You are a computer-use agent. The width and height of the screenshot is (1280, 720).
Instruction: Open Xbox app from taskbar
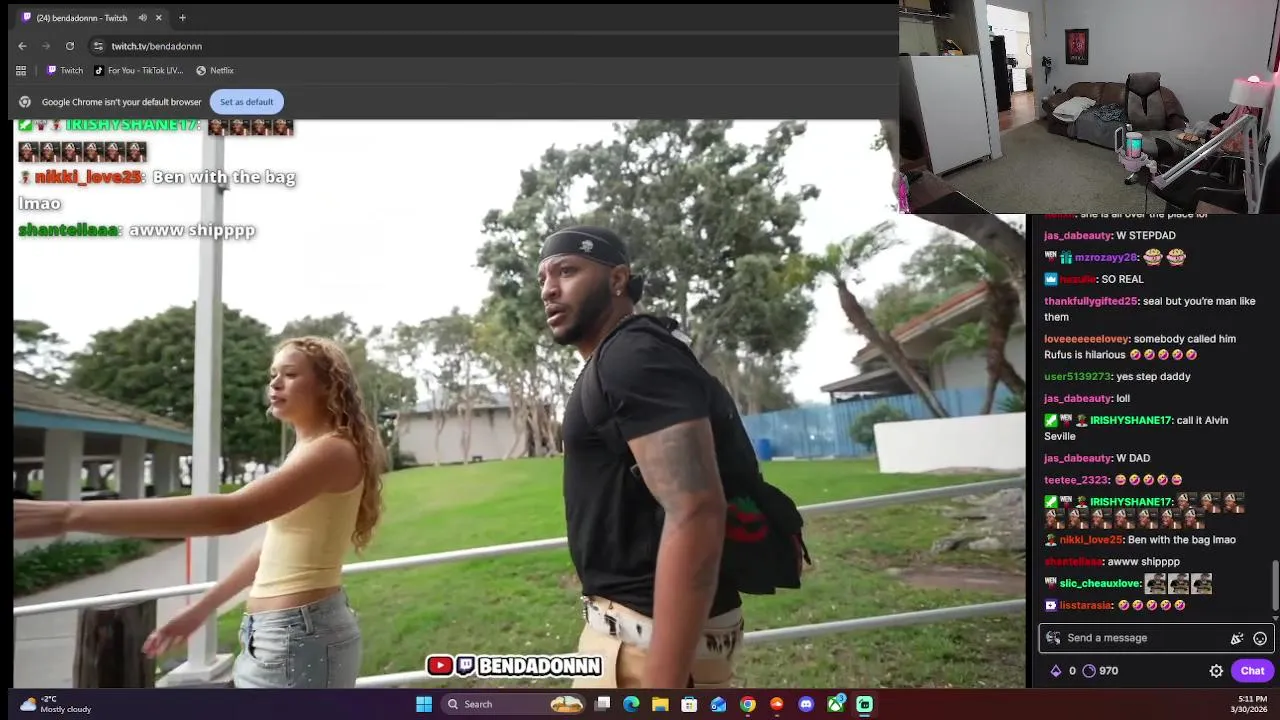click(x=835, y=704)
